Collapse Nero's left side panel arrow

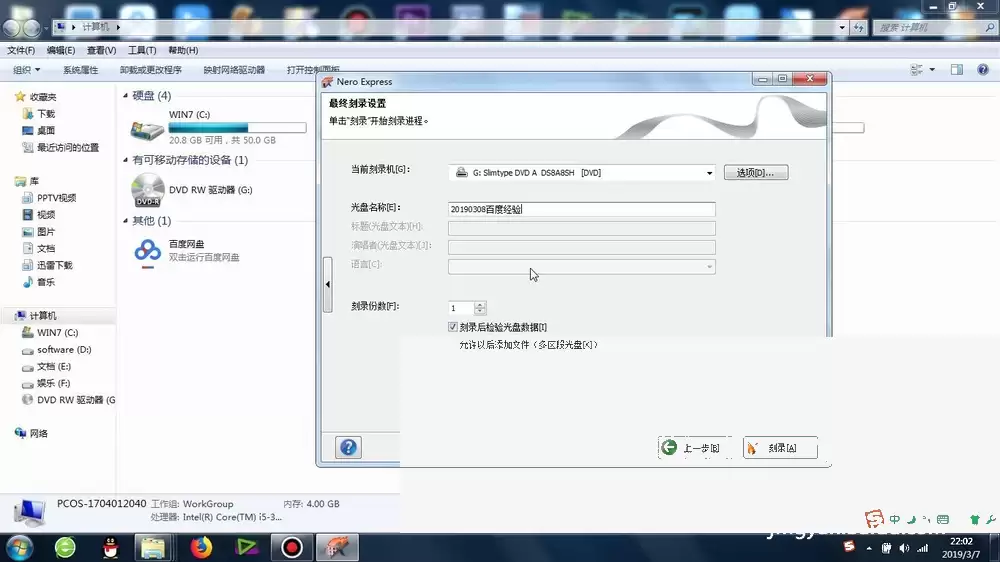point(328,285)
